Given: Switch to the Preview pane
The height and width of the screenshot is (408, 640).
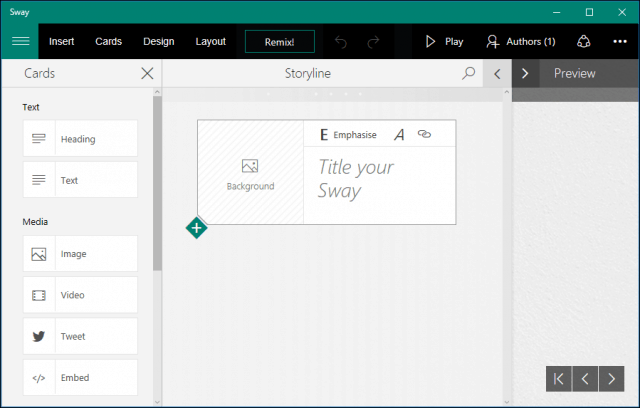Looking at the screenshot, I should (575, 73).
